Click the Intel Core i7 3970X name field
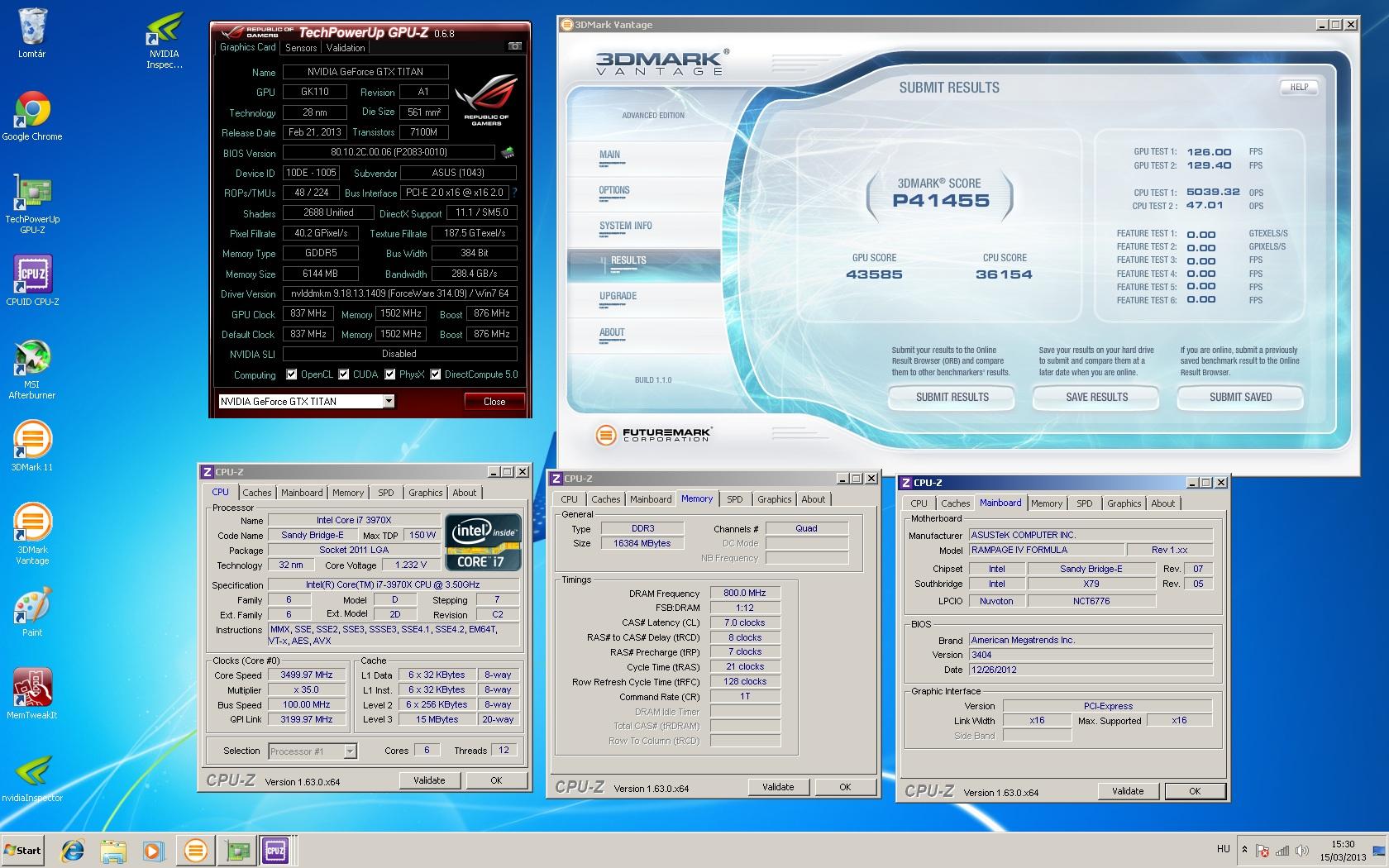1389x868 pixels. (354, 520)
